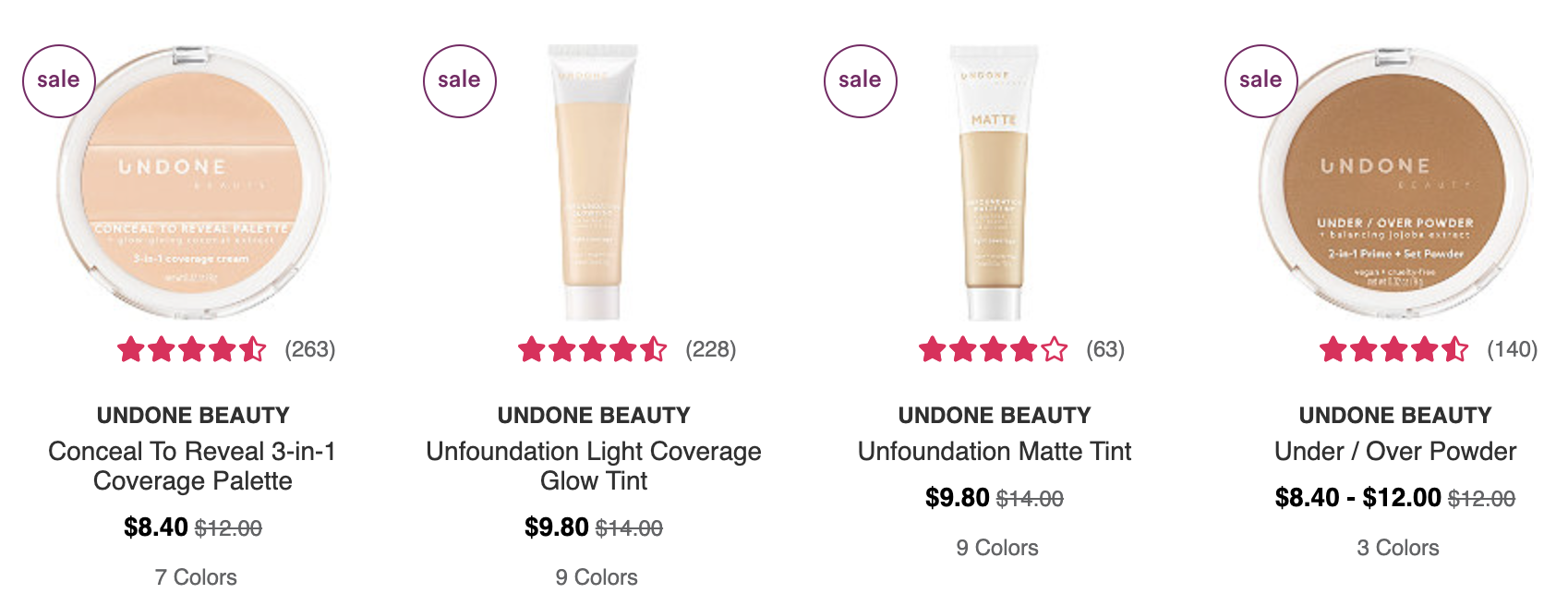Image resolution: width=1568 pixels, height=606 pixels.
Task: Open Glow Tint tube product image
Action: coord(594,182)
